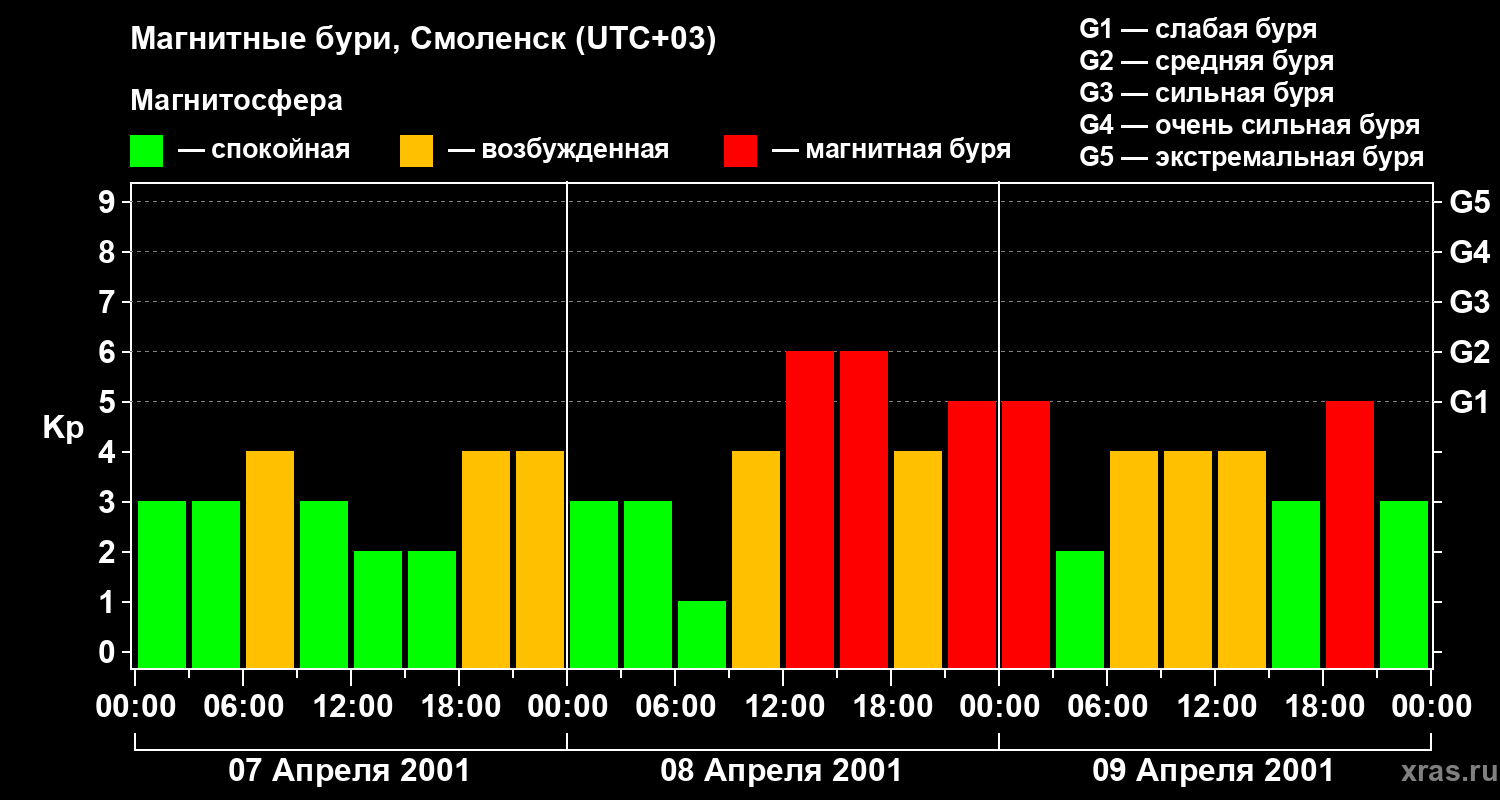Click the '— магнитная буря' legend label
The height and width of the screenshot is (800, 1500).
click(x=891, y=150)
